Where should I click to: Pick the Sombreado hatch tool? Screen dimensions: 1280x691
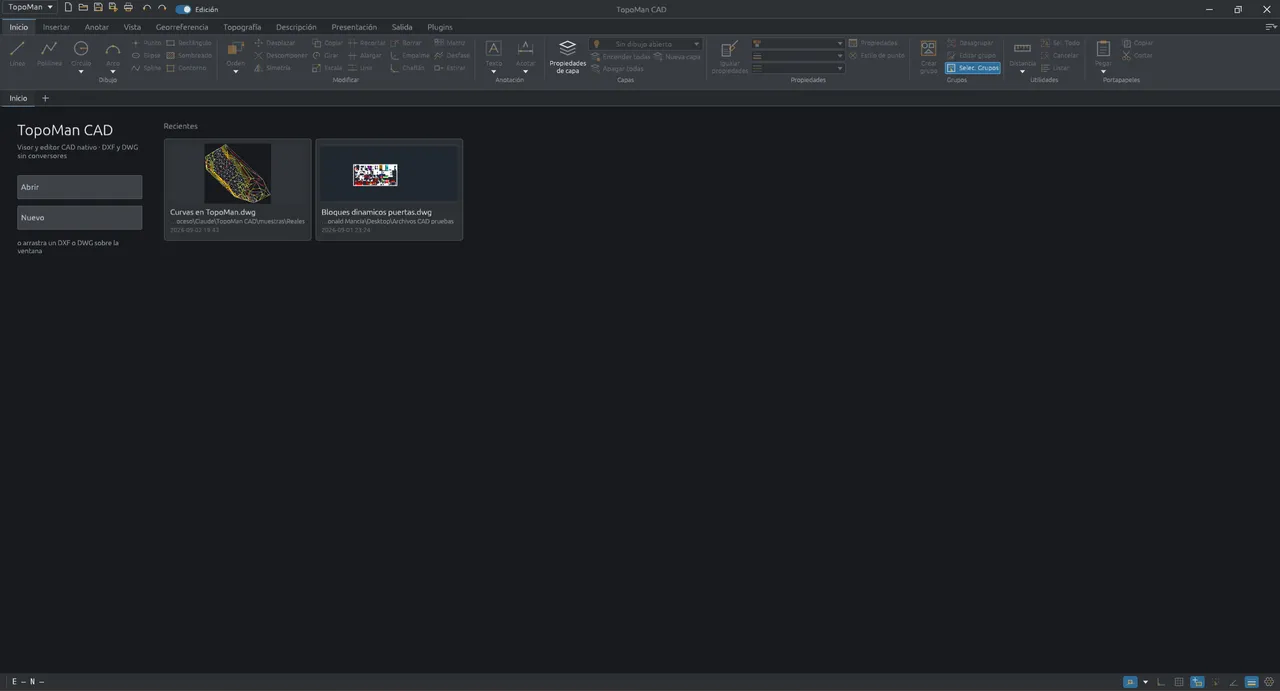[189, 55]
